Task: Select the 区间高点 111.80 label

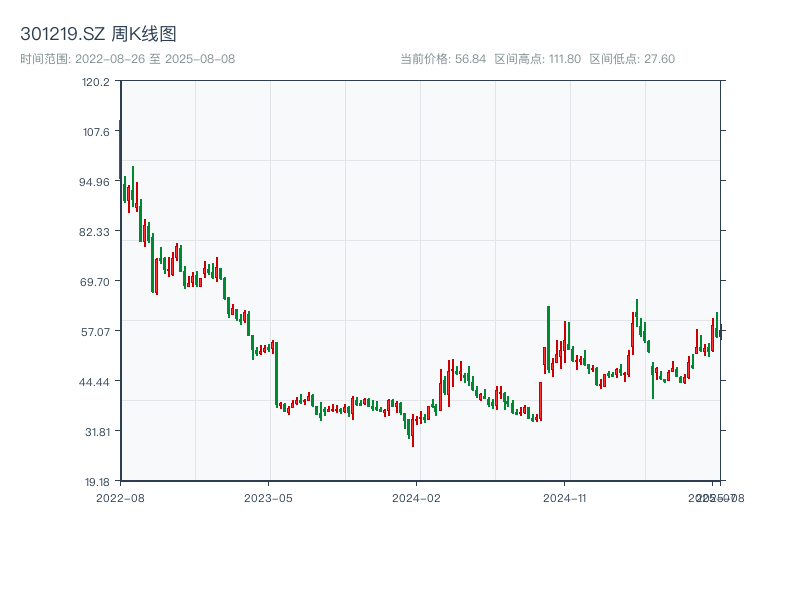Action: (x=538, y=59)
